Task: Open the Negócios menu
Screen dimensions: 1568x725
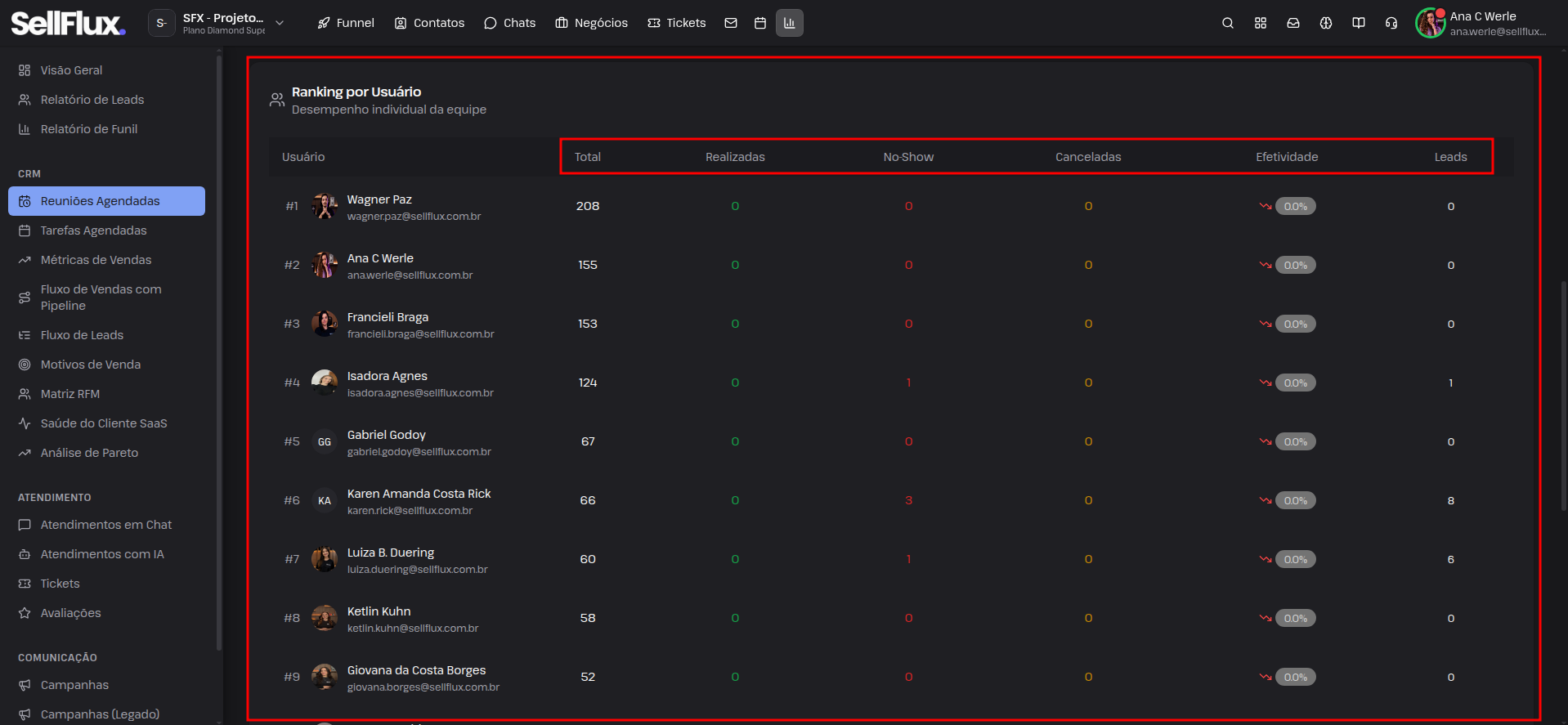Action: pos(592,23)
